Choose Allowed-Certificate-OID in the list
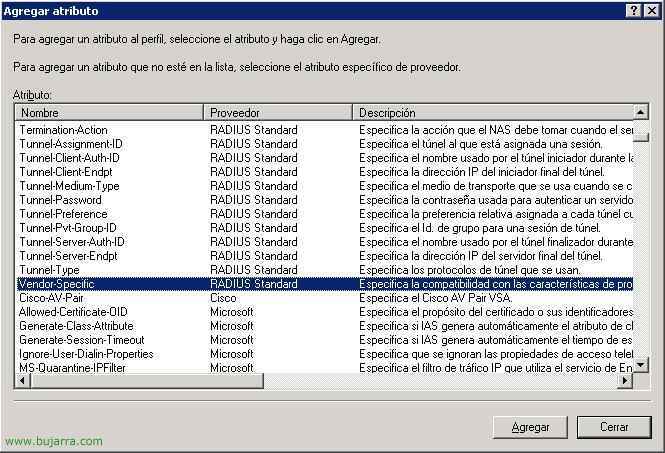665x453 pixels. click(x=73, y=312)
